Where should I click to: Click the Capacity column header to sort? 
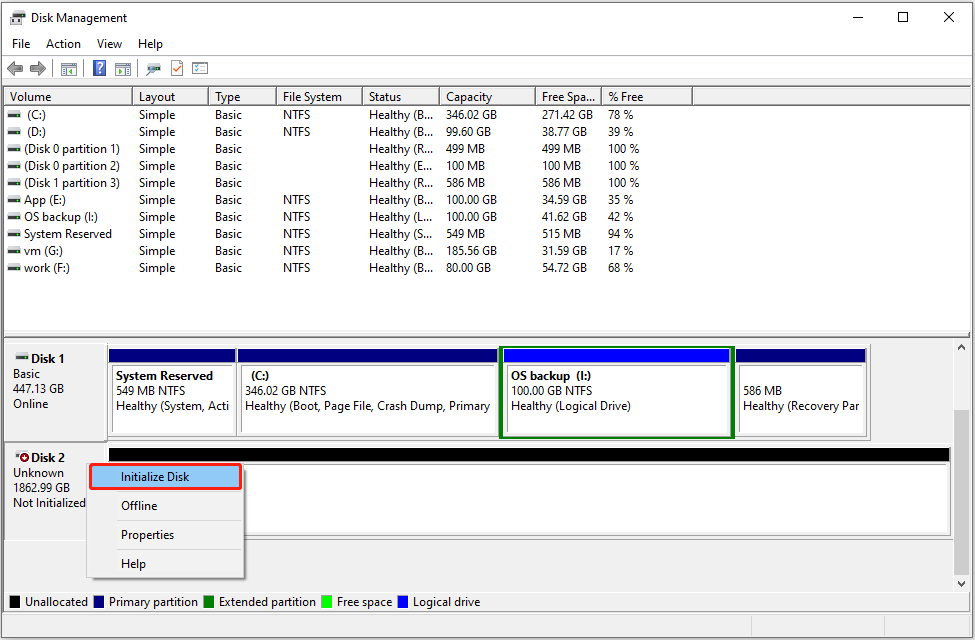pos(486,95)
